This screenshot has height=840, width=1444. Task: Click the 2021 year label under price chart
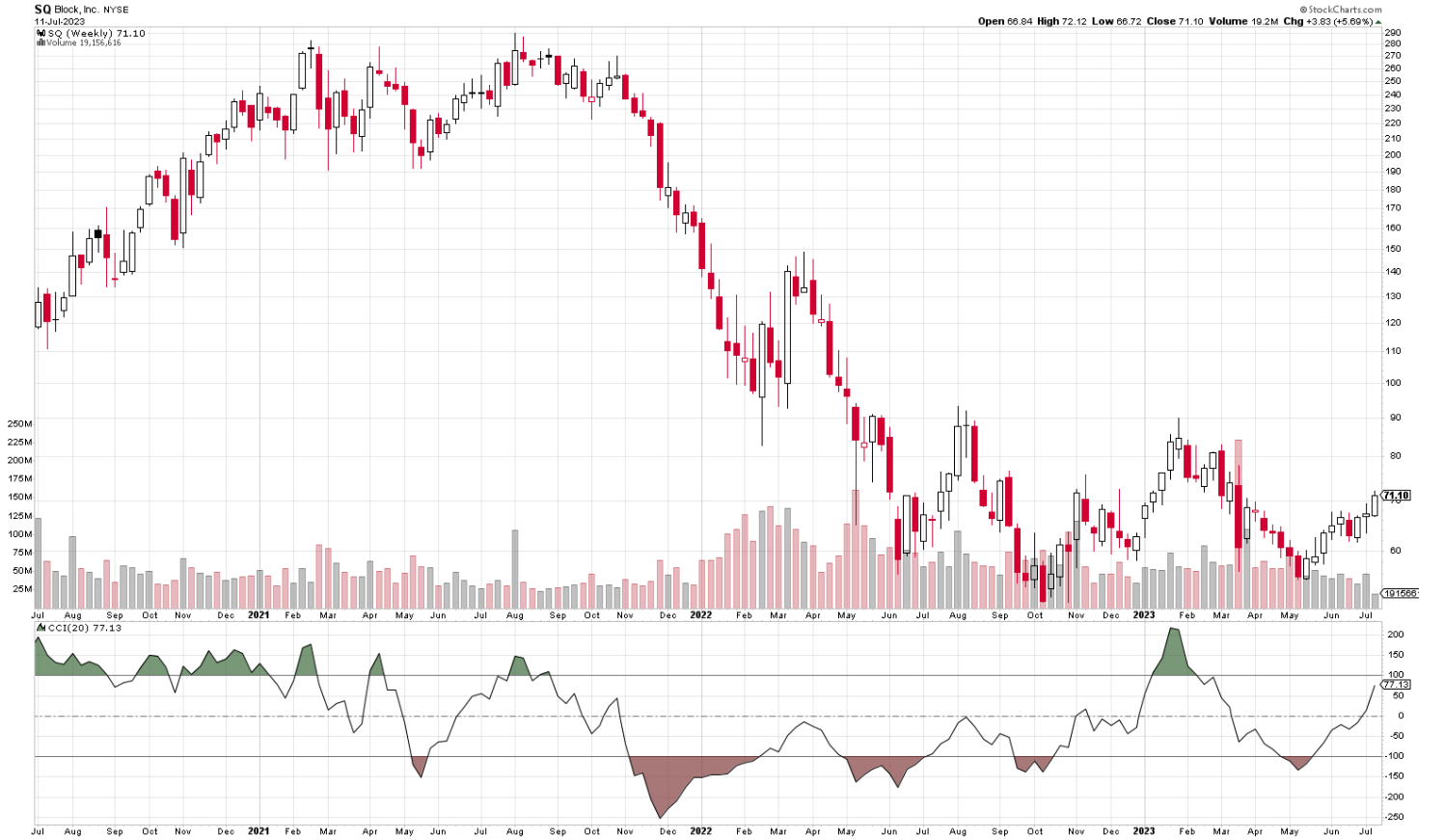[x=259, y=614]
